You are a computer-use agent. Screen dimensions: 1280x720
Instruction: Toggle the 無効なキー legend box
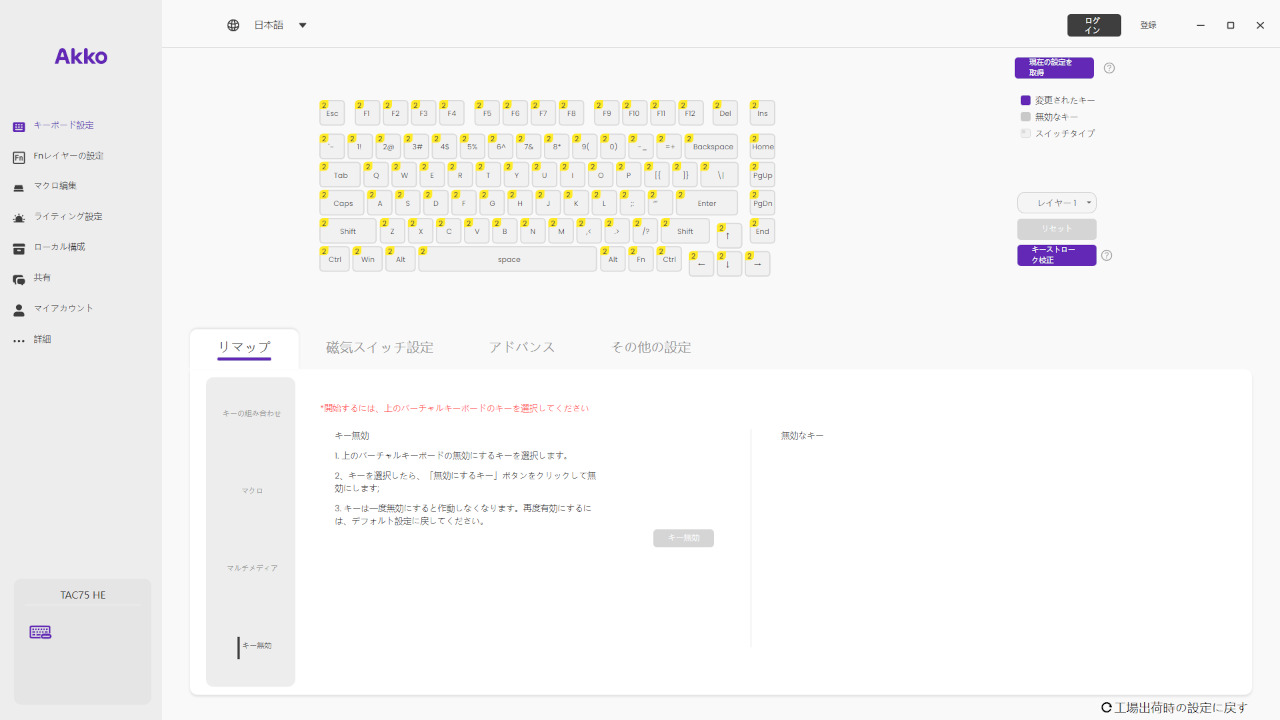(1025, 117)
